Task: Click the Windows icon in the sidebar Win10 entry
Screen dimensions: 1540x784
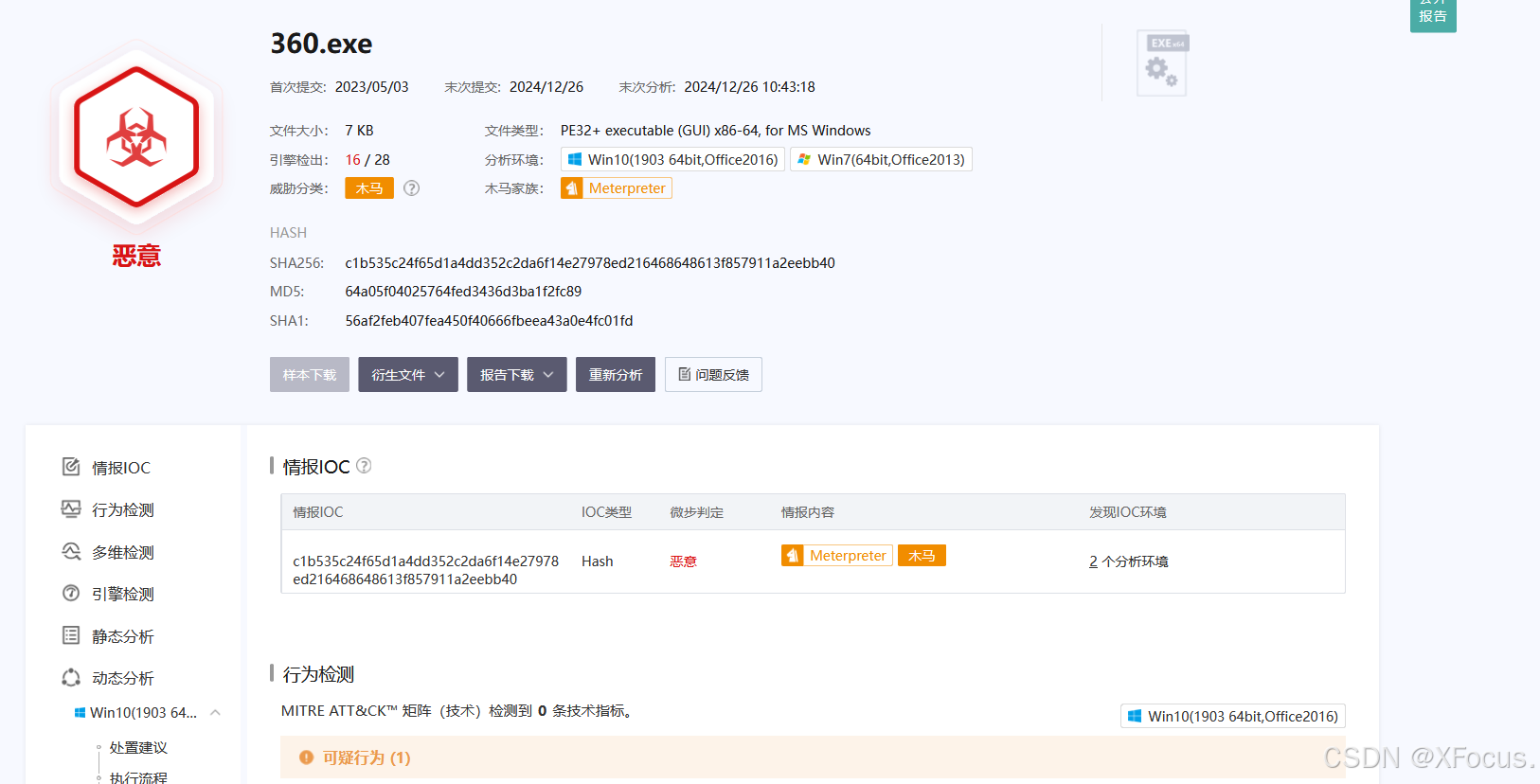Action: pos(80,713)
